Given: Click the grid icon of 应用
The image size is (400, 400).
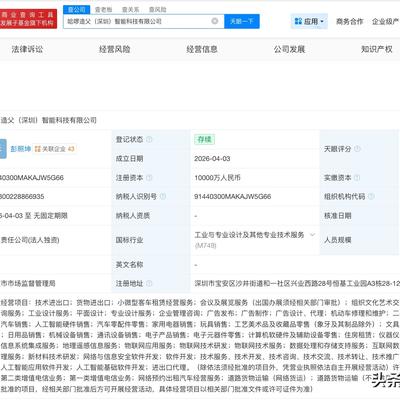Looking at the screenshot, I should [x=298, y=21].
